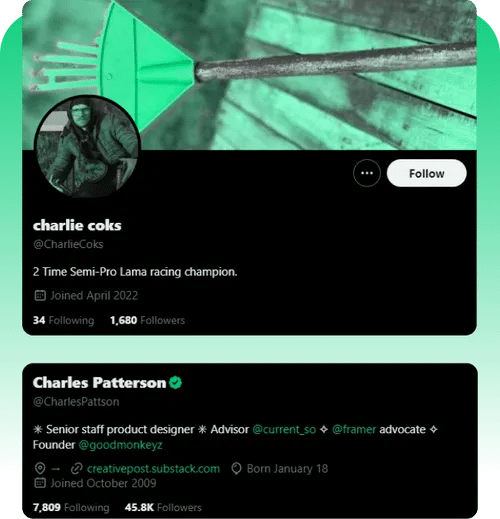This screenshot has height=519, width=500.
Task: Open the @goodmonkeyz mention link
Action: coord(120,445)
